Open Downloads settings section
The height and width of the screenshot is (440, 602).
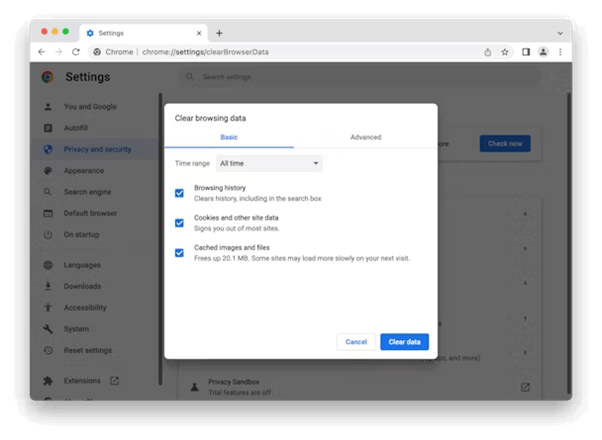pyautogui.click(x=83, y=286)
